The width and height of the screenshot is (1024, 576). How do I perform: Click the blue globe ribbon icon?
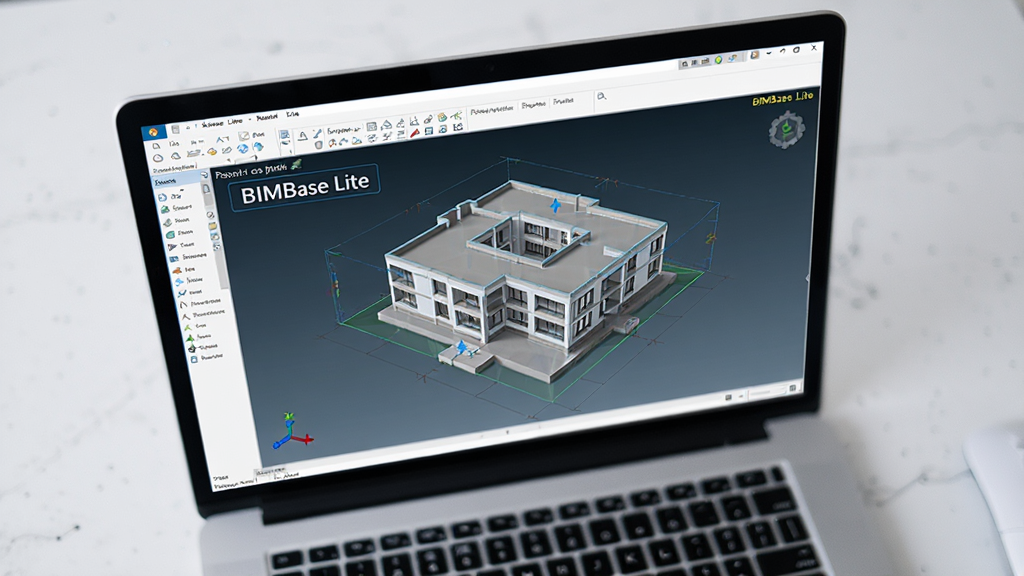click(242, 148)
